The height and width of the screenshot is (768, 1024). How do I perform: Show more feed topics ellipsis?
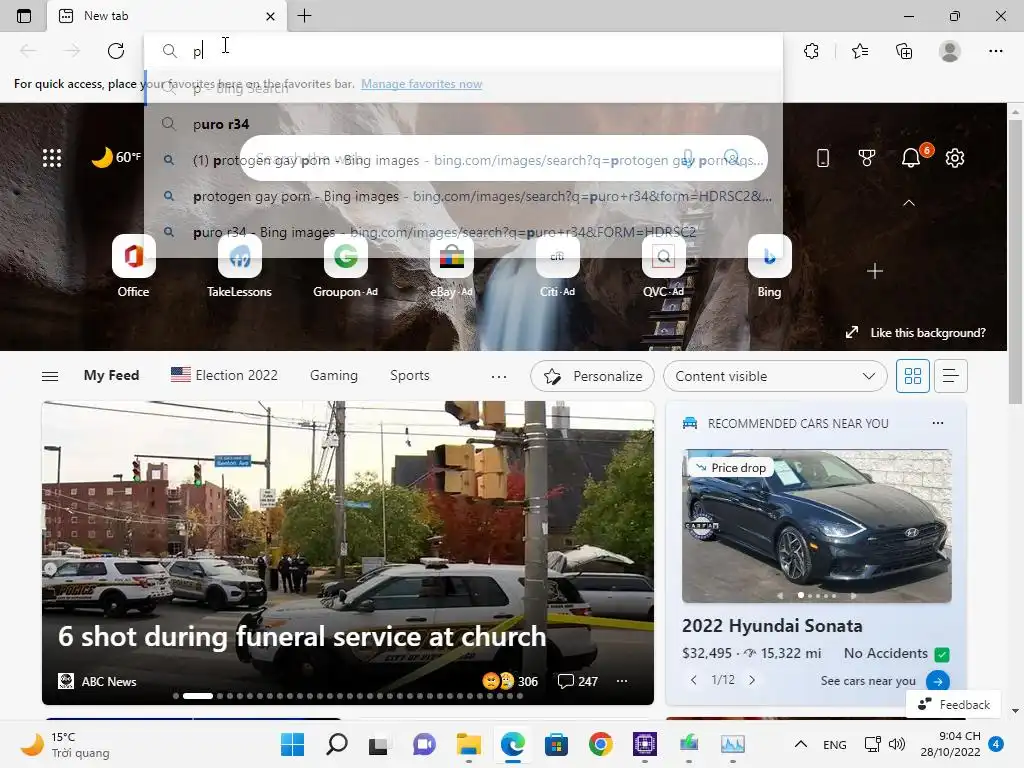pyautogui.click(x=499, y=376)
